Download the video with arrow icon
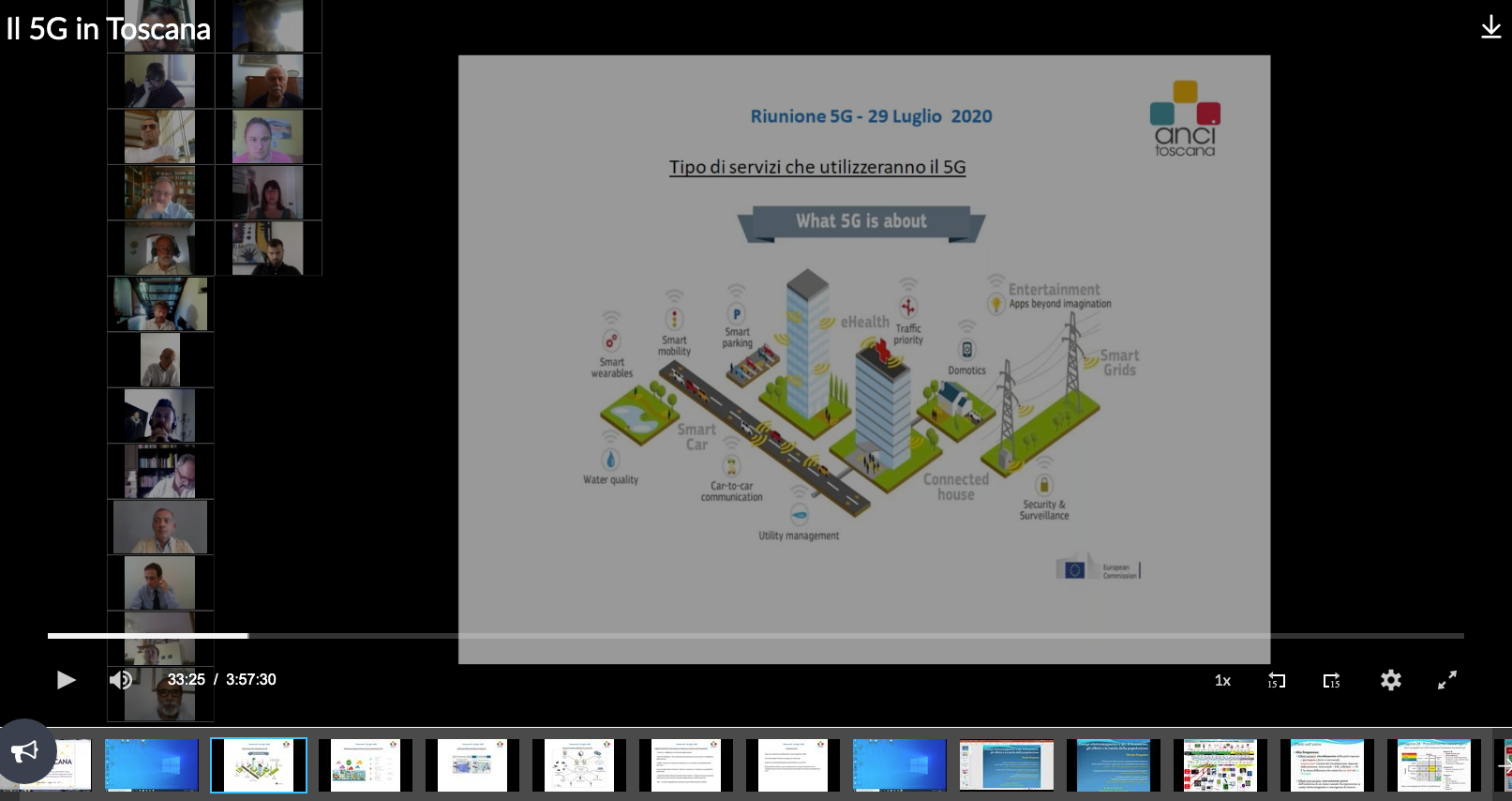The height and width of the screenshot is (801, 1512). click(x=1490, y=27)
